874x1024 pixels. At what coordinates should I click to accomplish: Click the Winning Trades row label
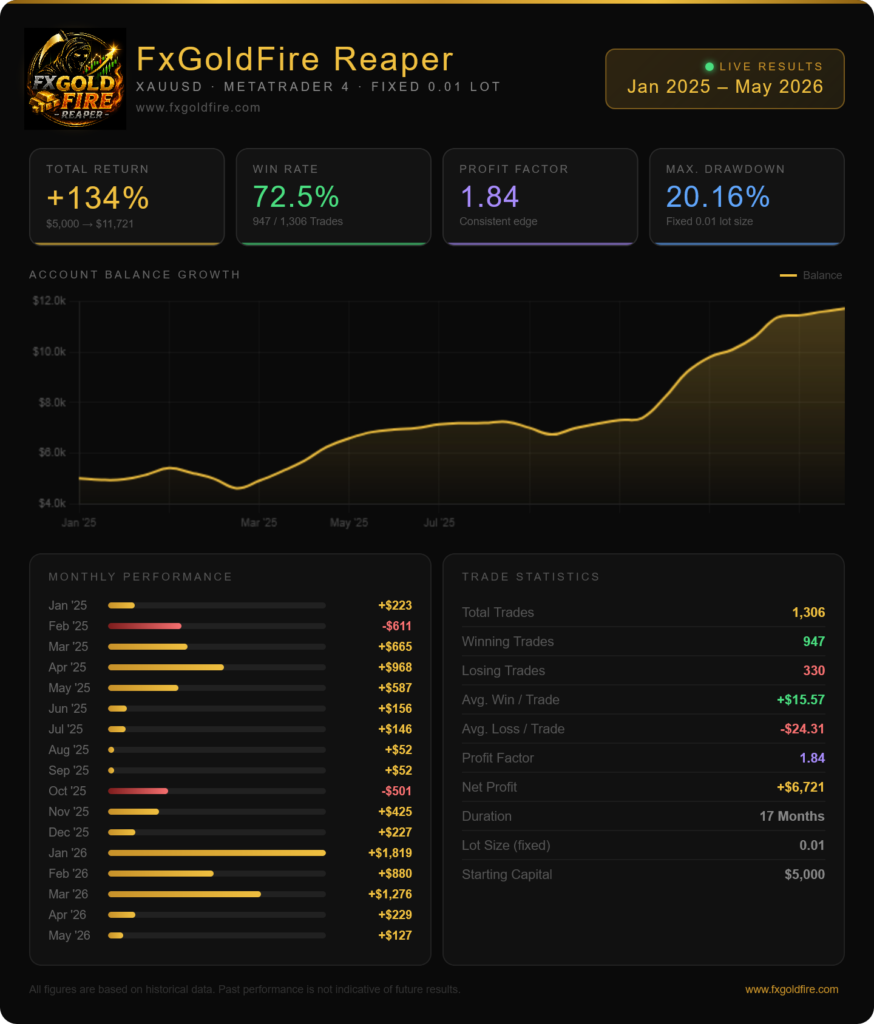click(508, 641)
